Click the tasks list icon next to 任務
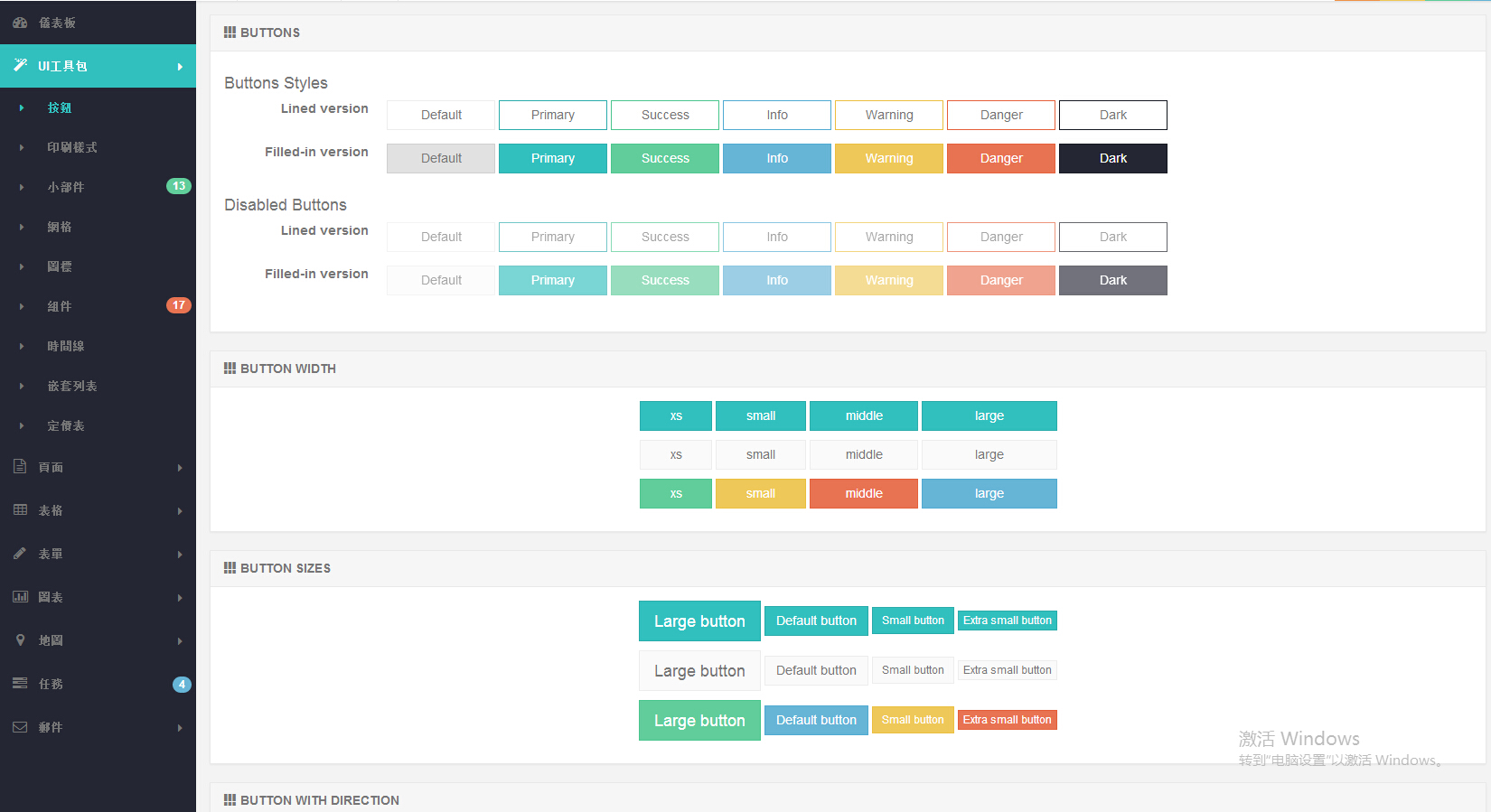Viewport: 1491px width, 812px height. click(20, 683)
